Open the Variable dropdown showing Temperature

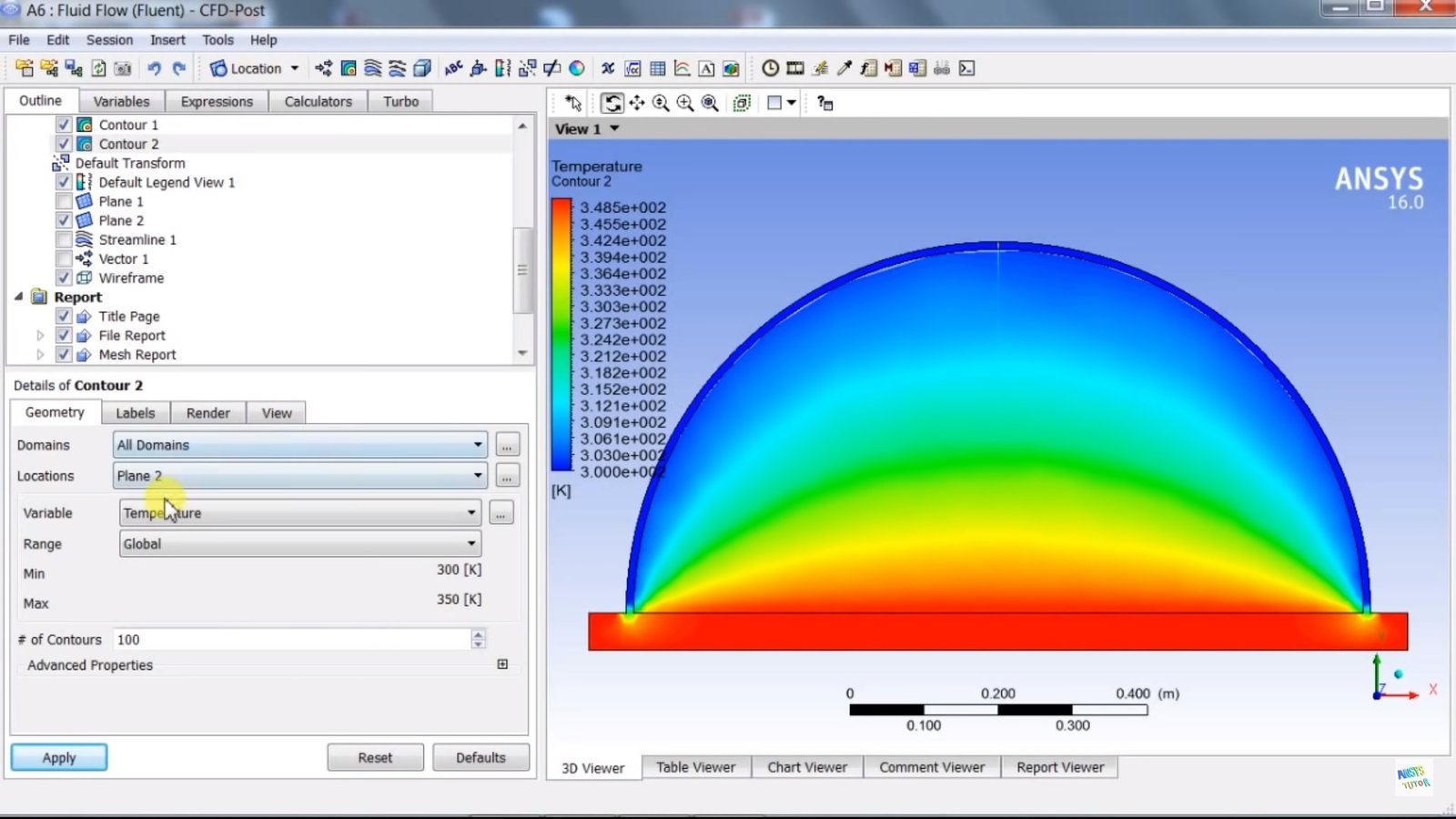pyautogui.click(x=300, y=513)
